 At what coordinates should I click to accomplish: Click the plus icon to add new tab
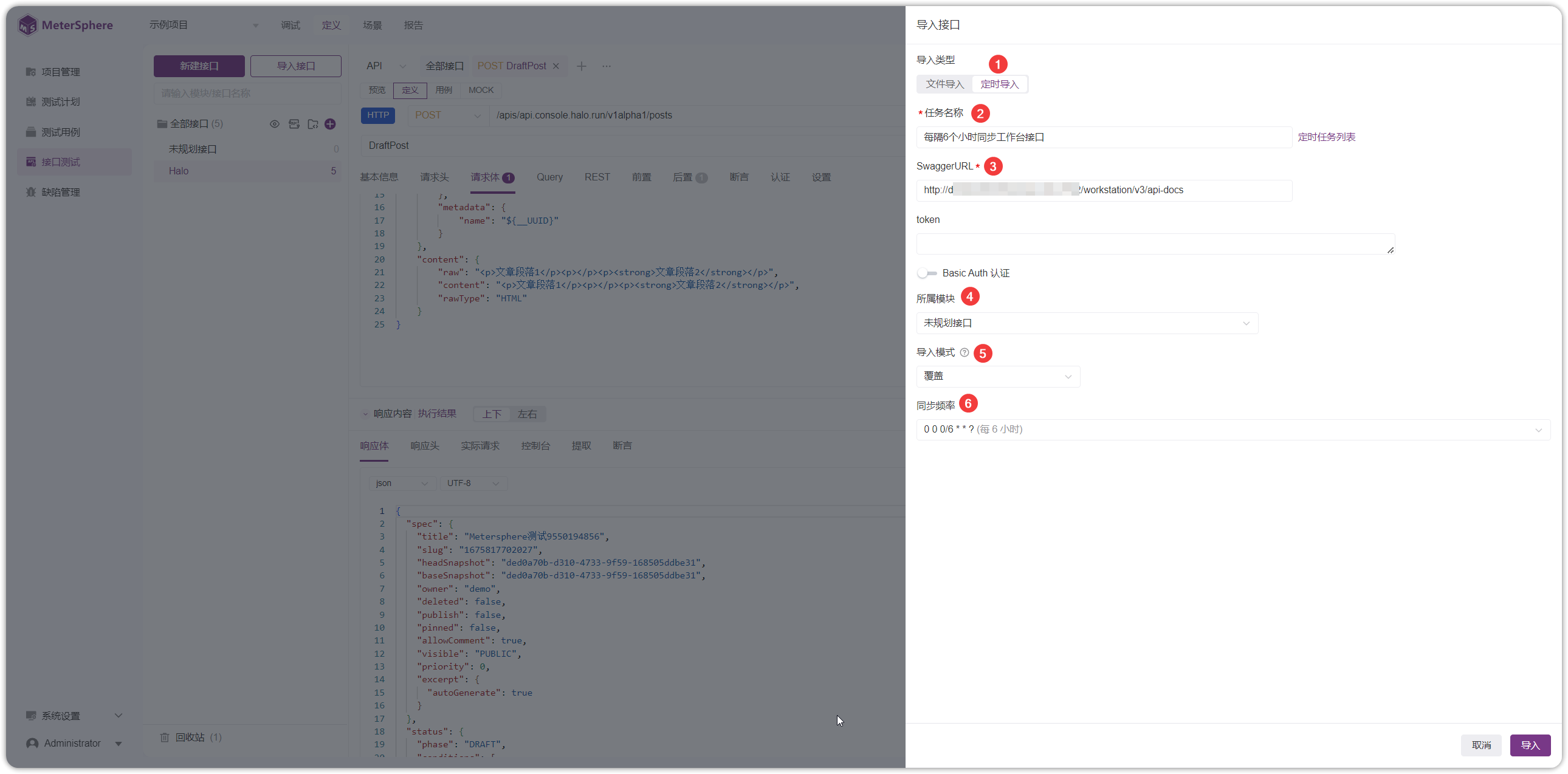[581, 66]
